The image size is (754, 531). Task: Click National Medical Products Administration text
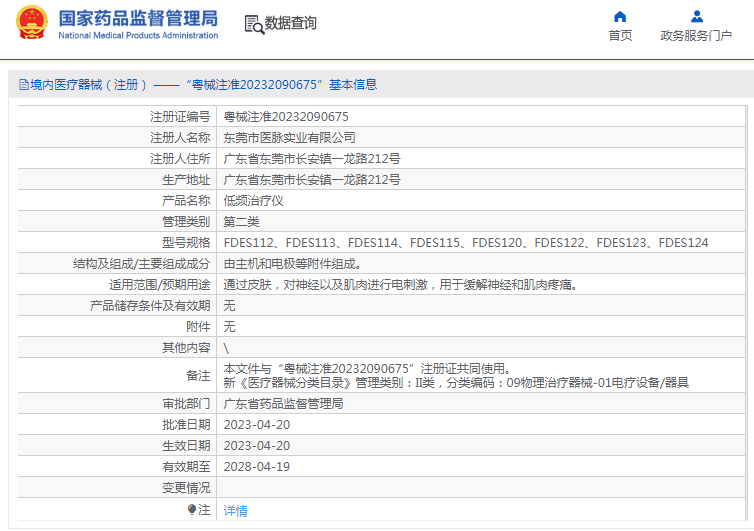click(x=138, y=36)
